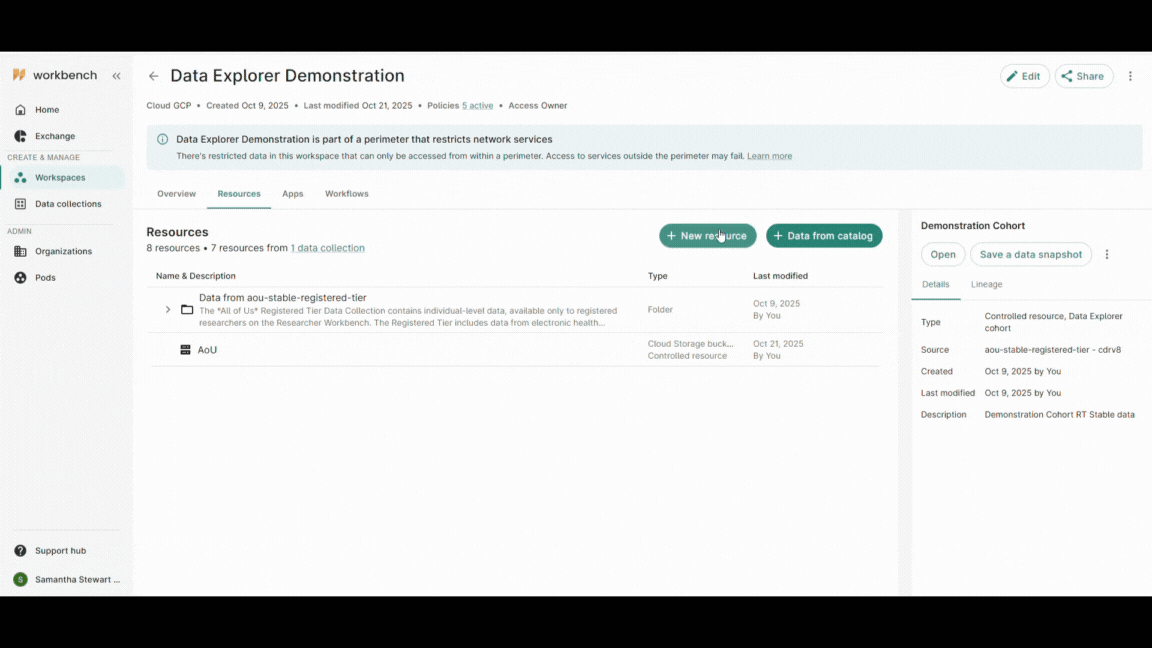1152x648 pixels.
Task: Click the Samantha Stewart user avatar
Action: (x=21, y=580)
